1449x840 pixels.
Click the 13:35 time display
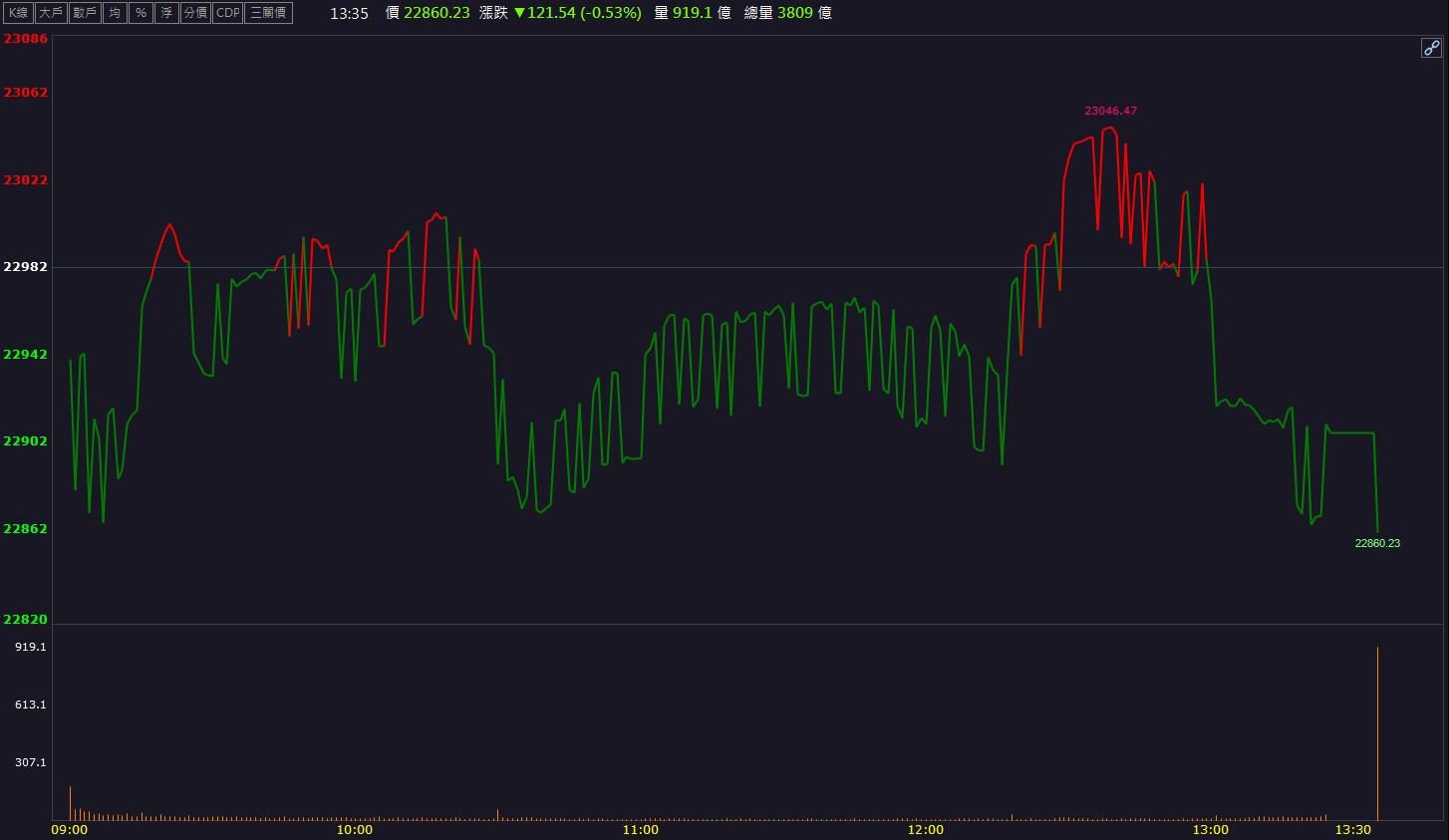349,13
